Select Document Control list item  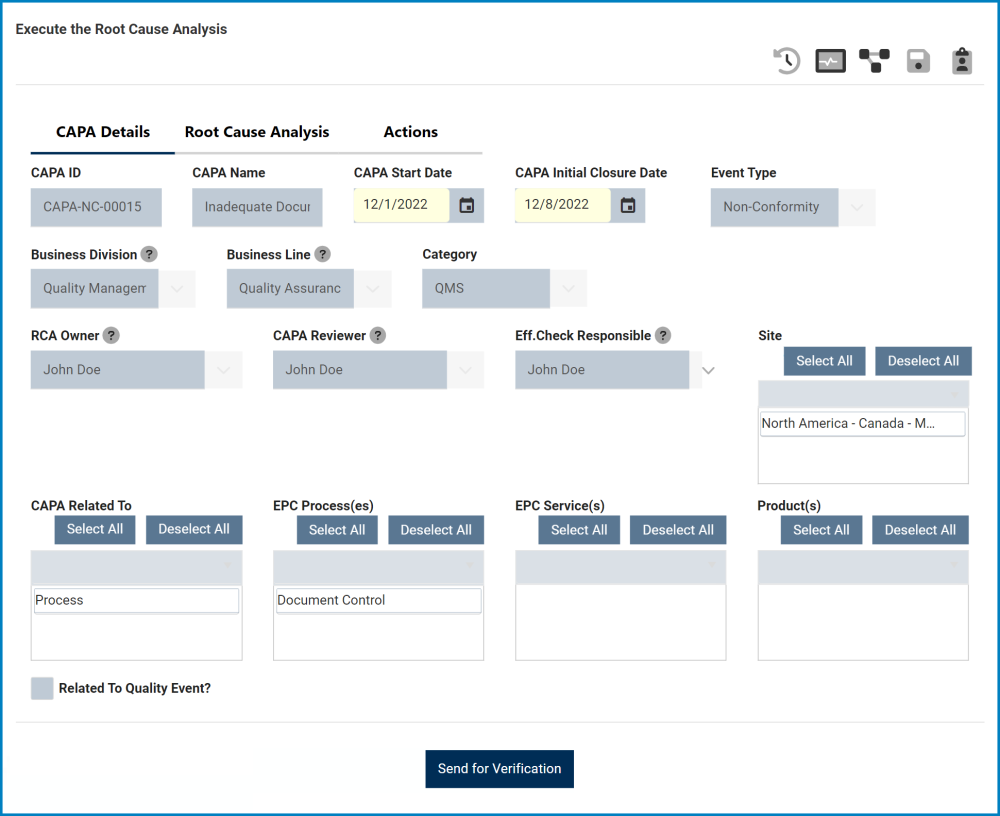[378, 600]
